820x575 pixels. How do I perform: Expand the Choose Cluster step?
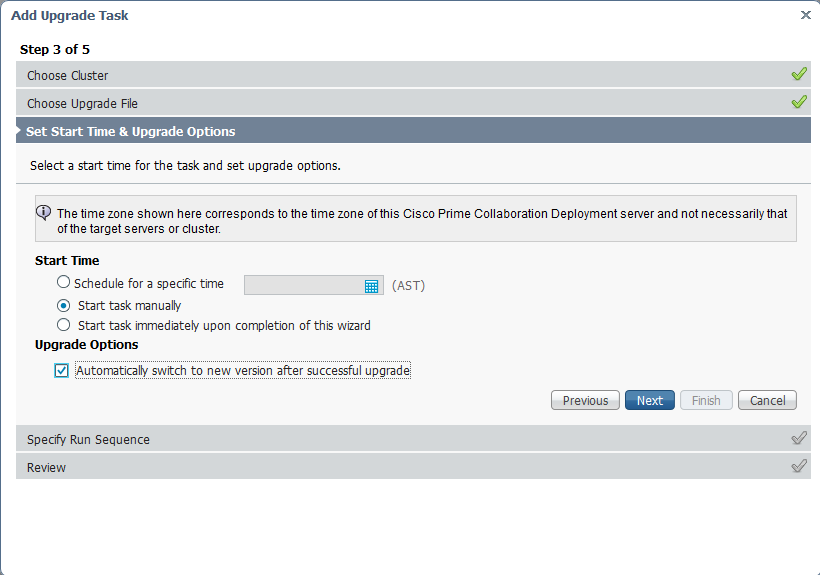tap(68, 75)
